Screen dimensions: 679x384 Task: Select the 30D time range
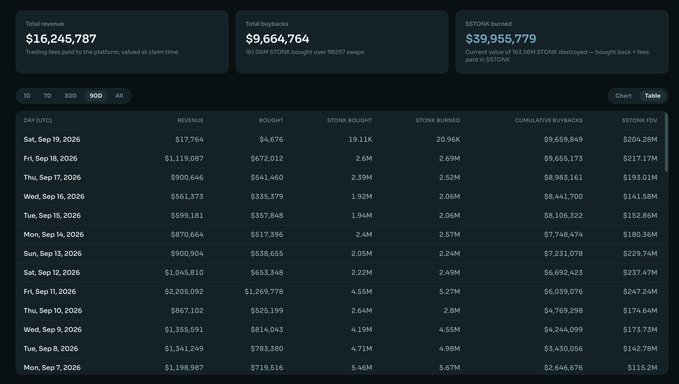70,96
